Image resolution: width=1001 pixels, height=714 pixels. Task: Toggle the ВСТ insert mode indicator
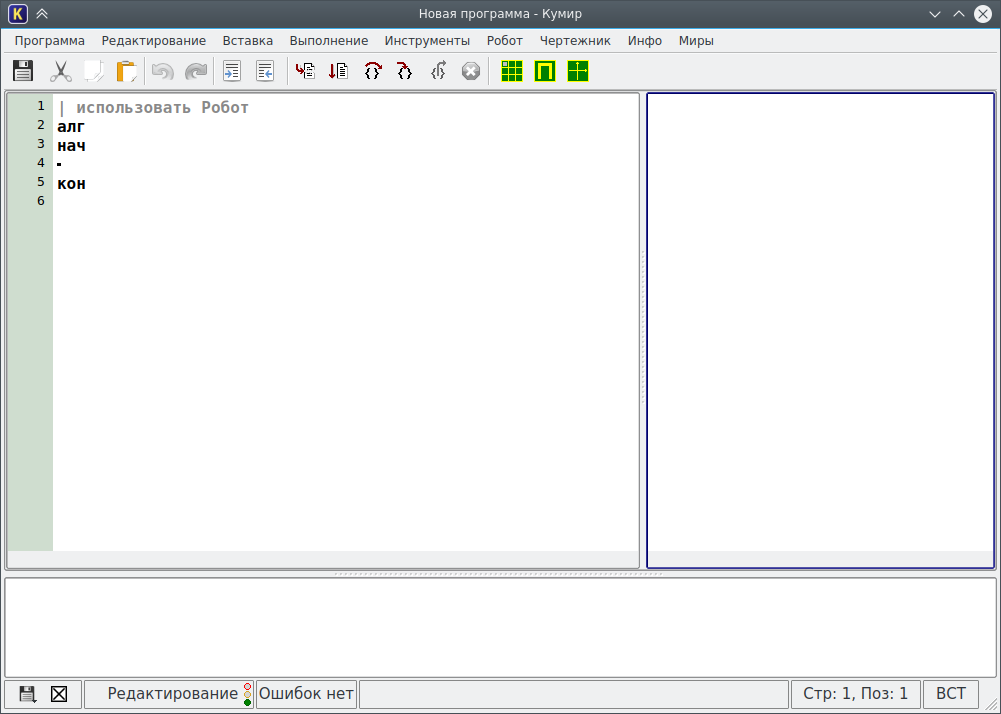tap(950, 694)
